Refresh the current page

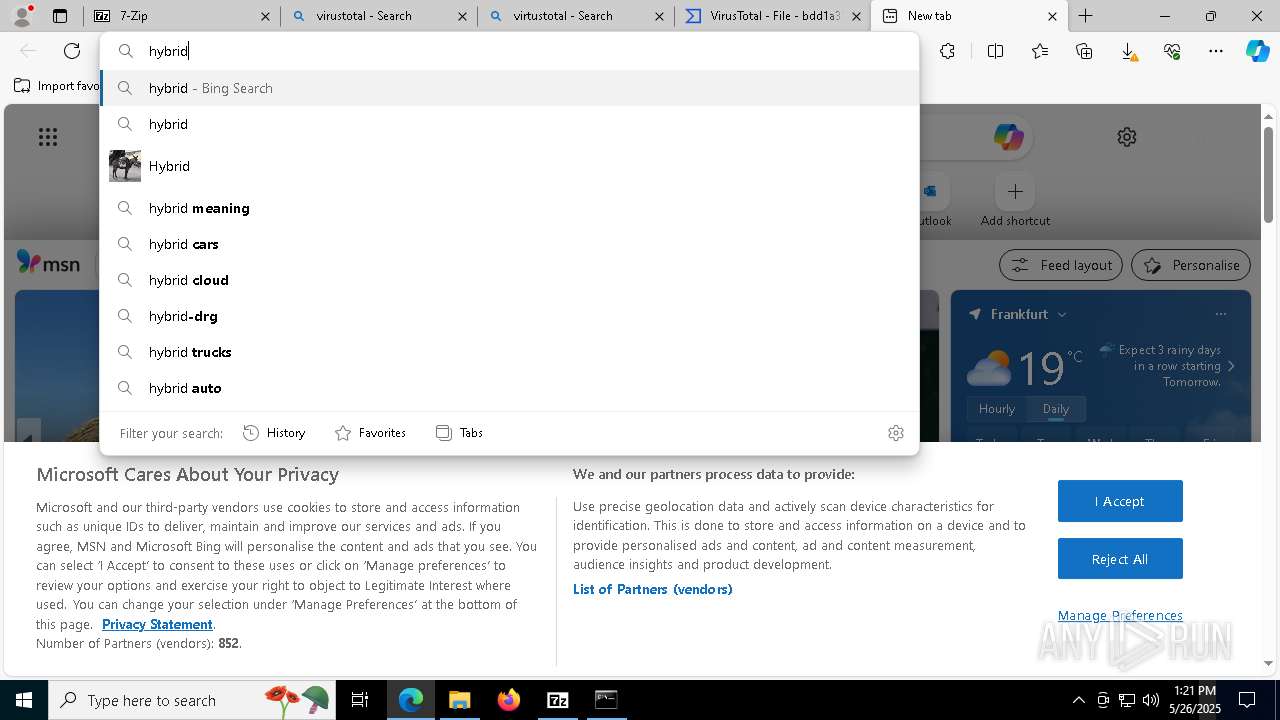[72, 51]
